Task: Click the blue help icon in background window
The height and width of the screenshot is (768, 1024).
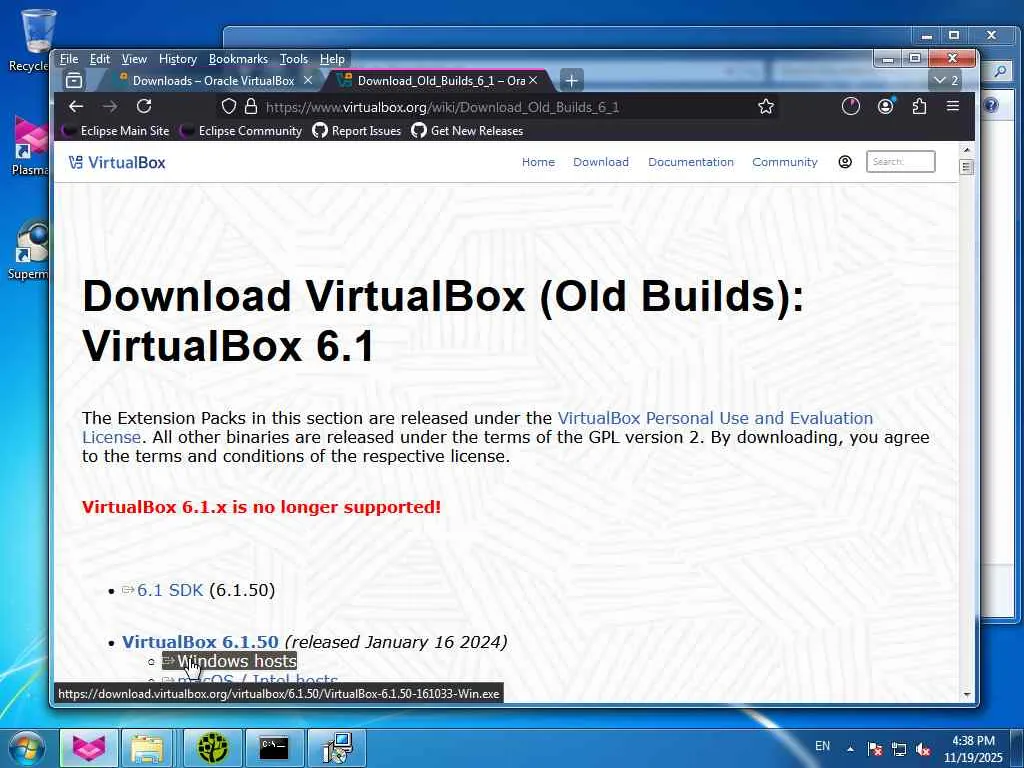Action: [x=991, y=105]
